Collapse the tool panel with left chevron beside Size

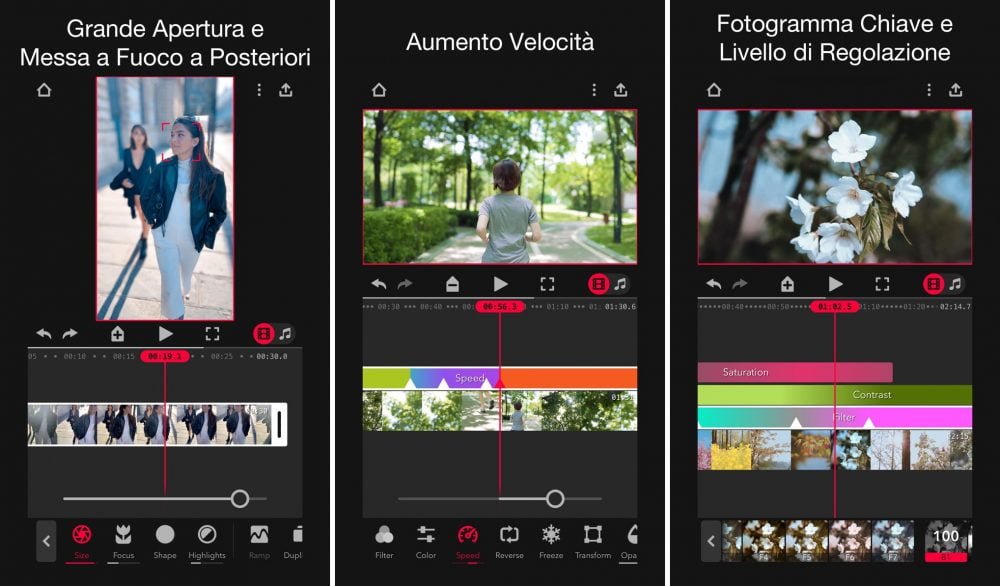coord(47,541)
